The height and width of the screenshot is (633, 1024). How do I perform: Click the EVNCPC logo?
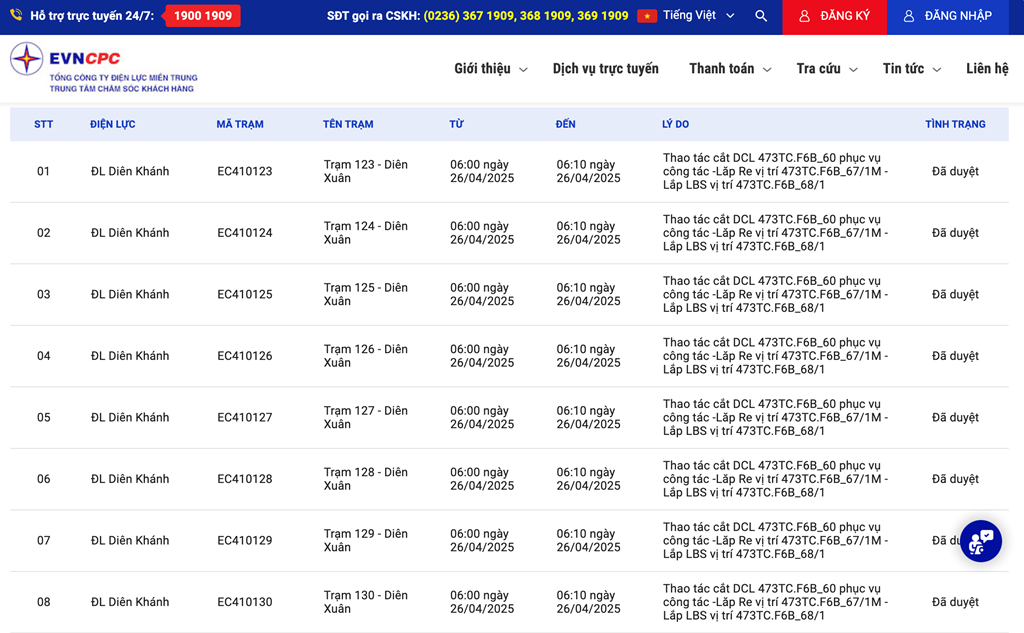104,67
